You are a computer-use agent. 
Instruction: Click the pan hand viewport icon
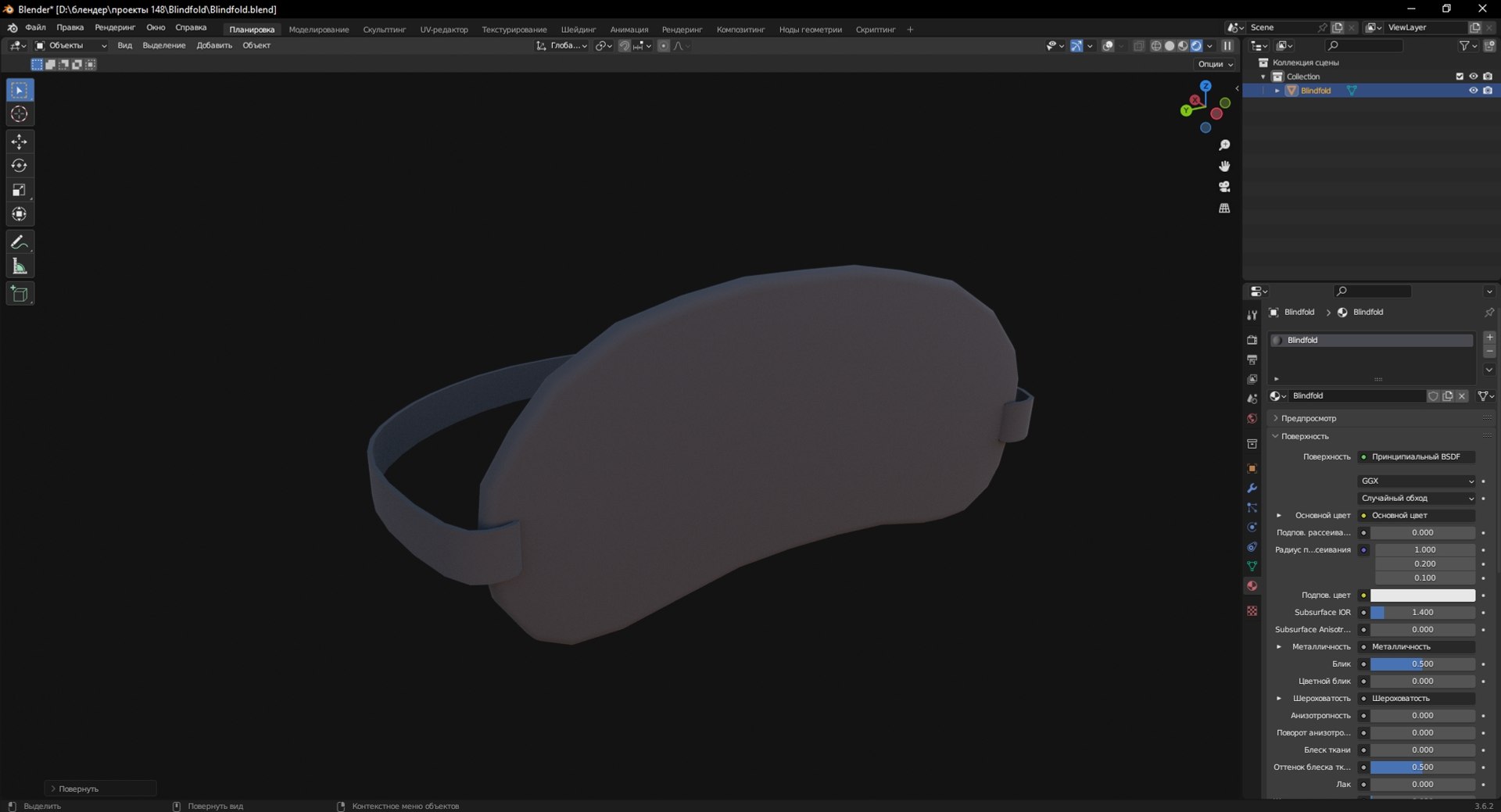[1224, 166]
